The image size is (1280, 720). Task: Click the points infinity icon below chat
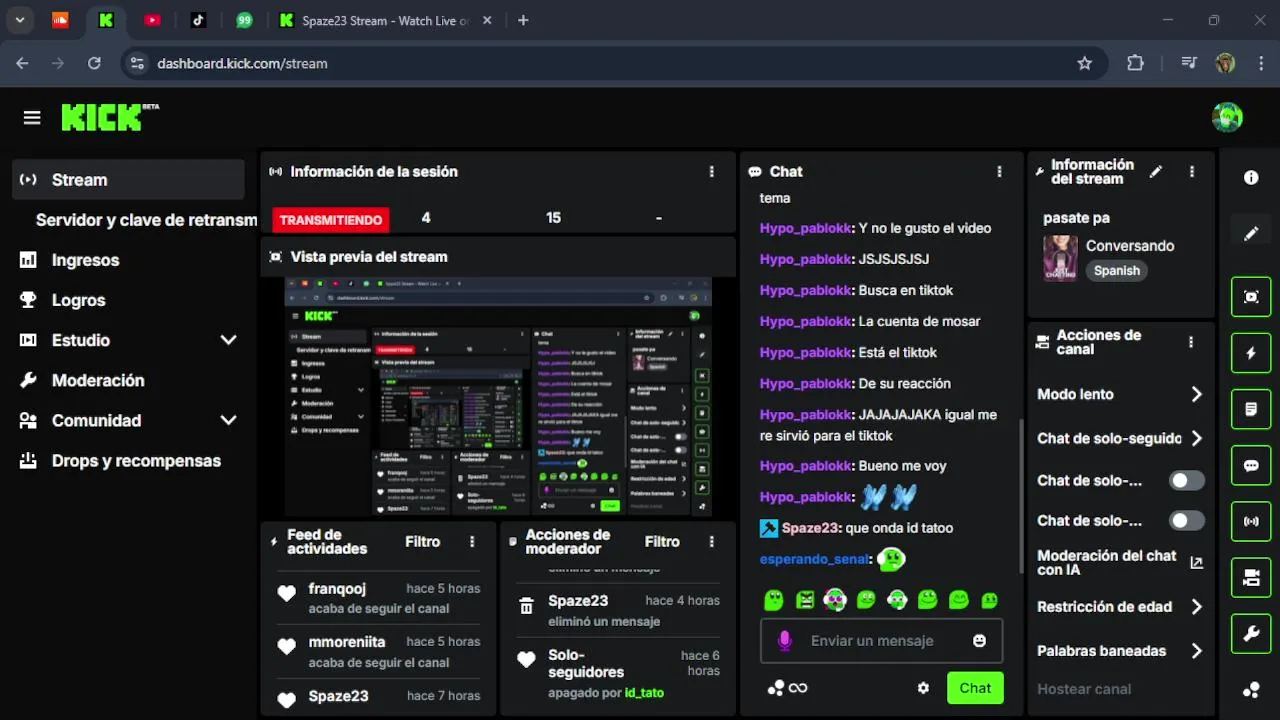(x=786, y=688)
